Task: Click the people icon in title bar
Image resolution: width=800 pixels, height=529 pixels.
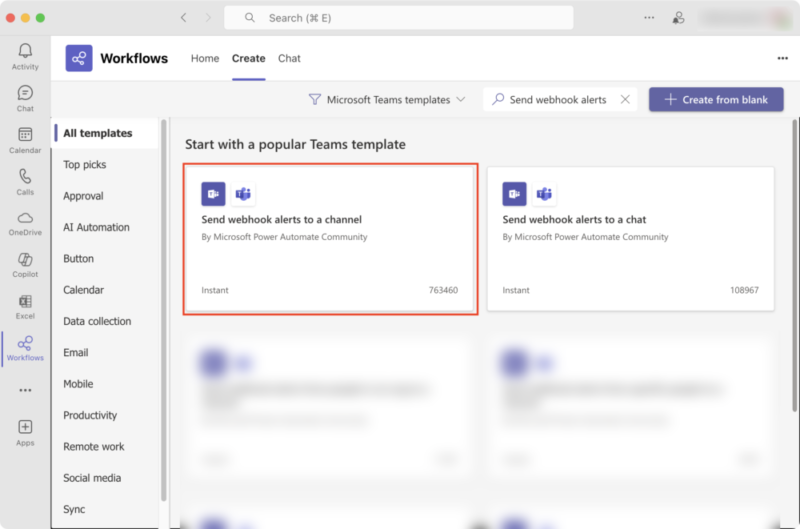Action: [678, 18]
